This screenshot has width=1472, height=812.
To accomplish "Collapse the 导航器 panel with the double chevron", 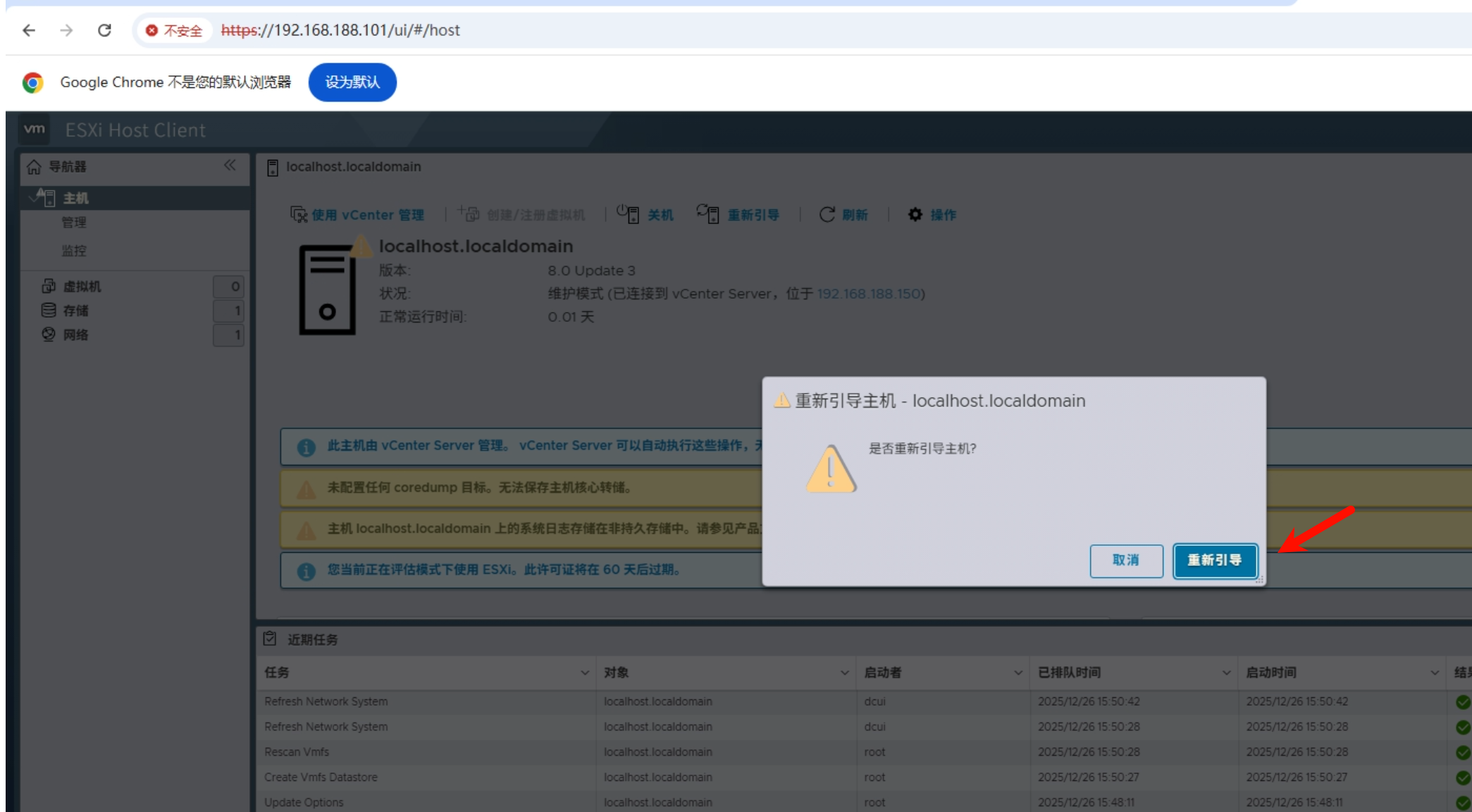I will [x=230, y=165].
